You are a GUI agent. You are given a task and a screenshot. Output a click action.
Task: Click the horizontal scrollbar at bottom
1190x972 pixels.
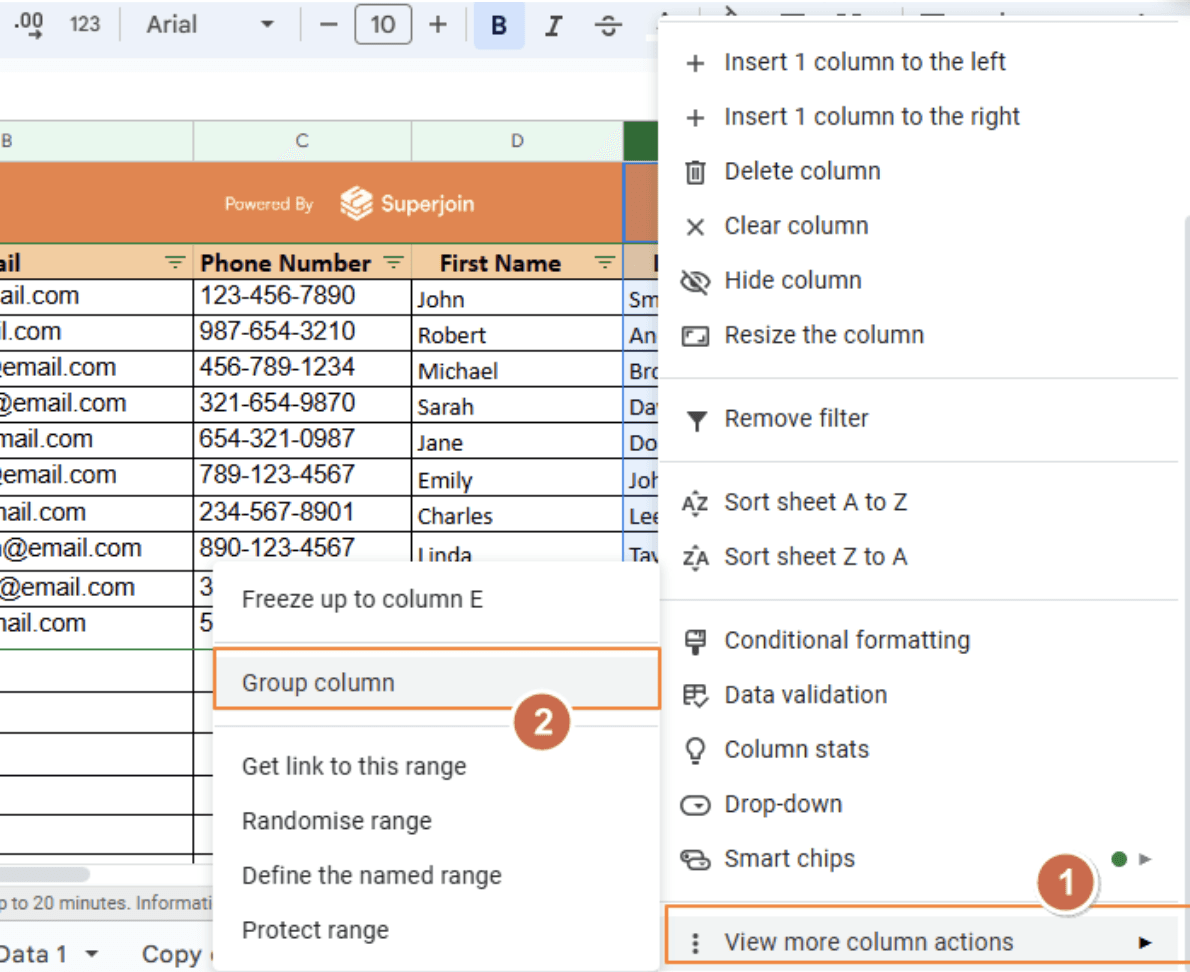pos(45,874)
